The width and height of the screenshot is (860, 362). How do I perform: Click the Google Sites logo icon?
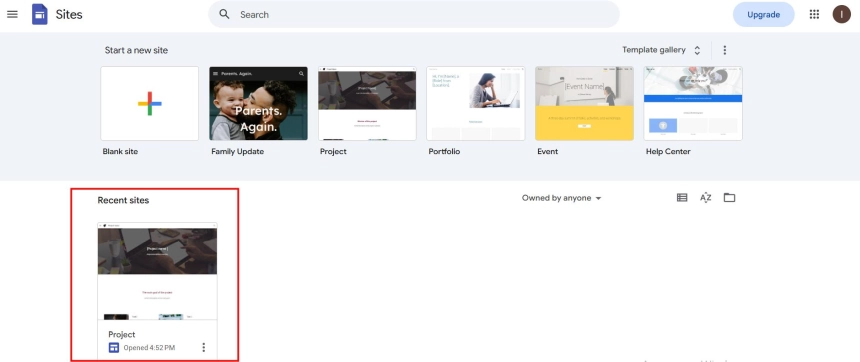pyautogui.click(x=39, y=14)
